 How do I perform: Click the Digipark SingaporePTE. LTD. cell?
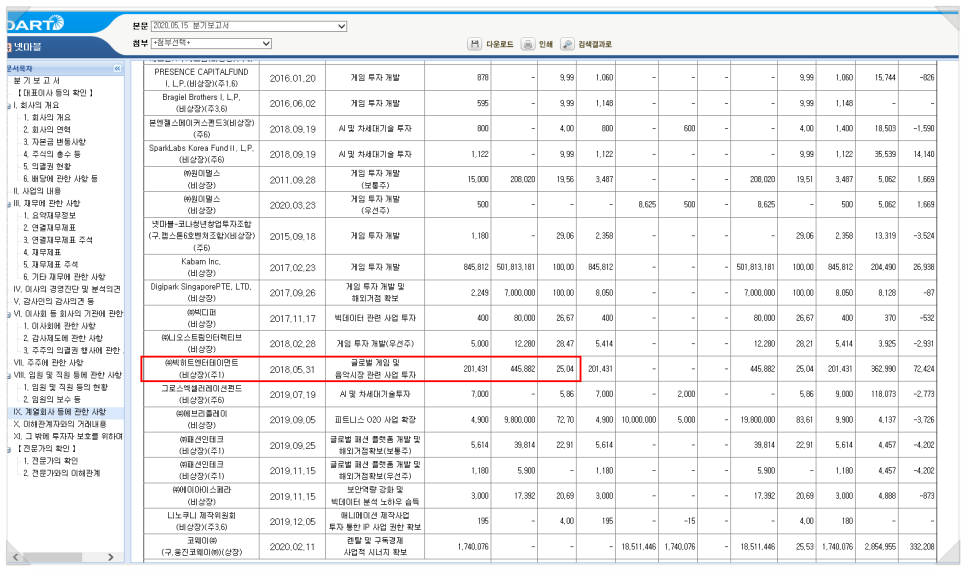pos(201,292)
